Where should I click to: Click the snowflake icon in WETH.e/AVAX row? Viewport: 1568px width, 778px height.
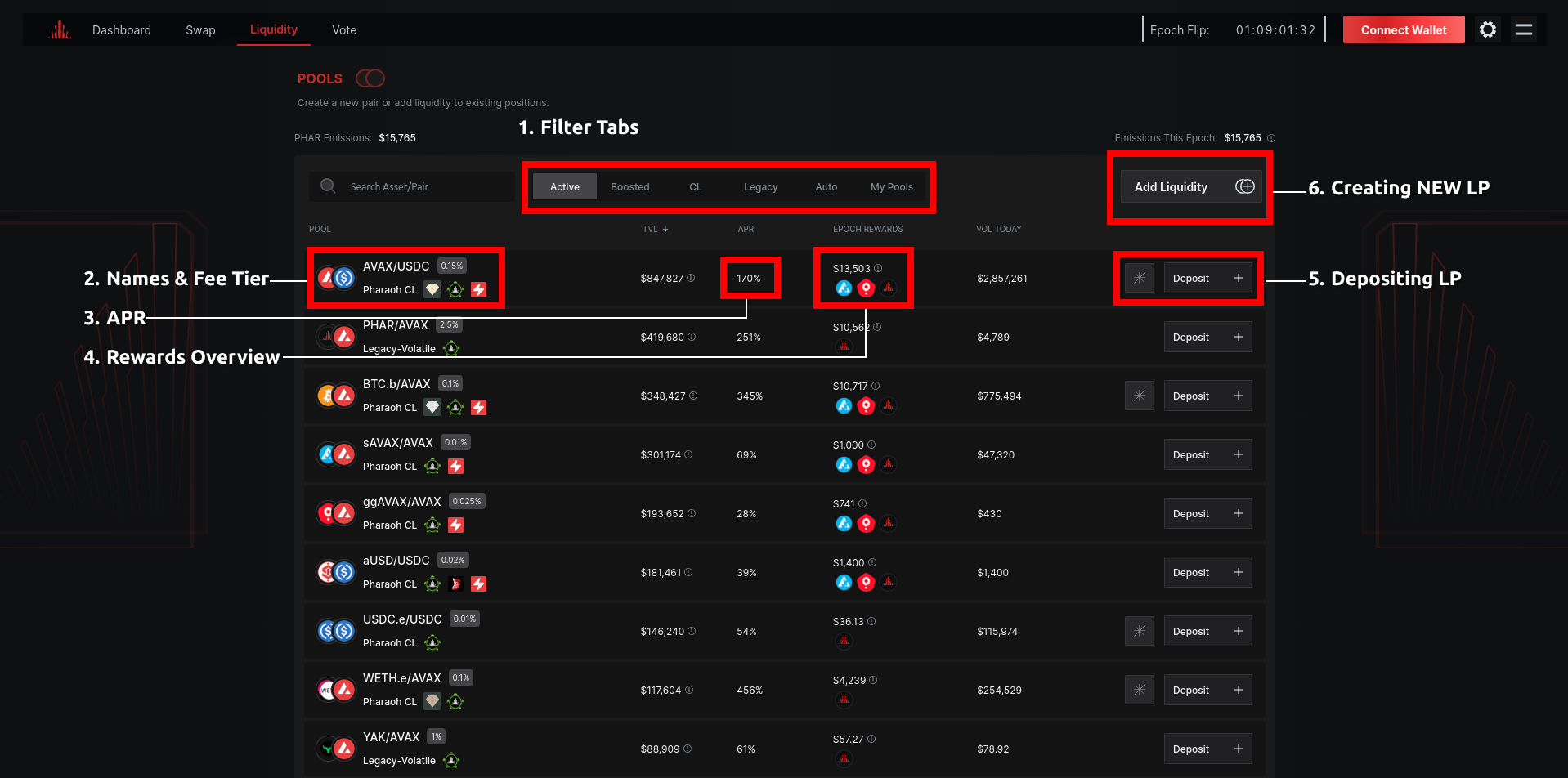1140,690
